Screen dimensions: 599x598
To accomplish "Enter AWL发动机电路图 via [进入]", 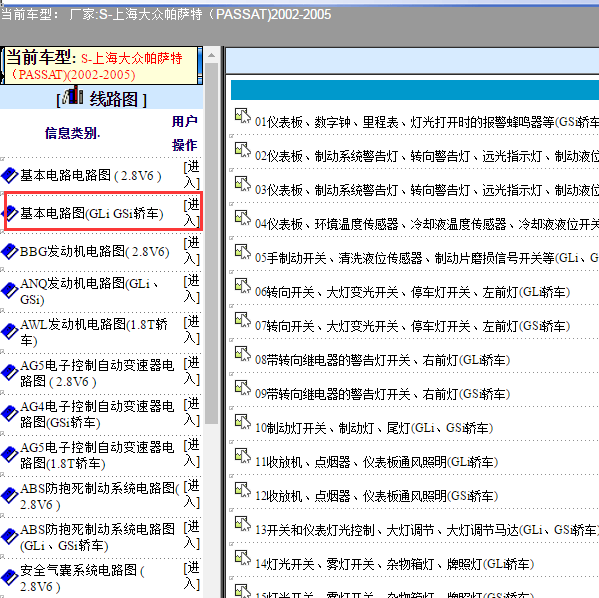I will (x=192, y=330).
